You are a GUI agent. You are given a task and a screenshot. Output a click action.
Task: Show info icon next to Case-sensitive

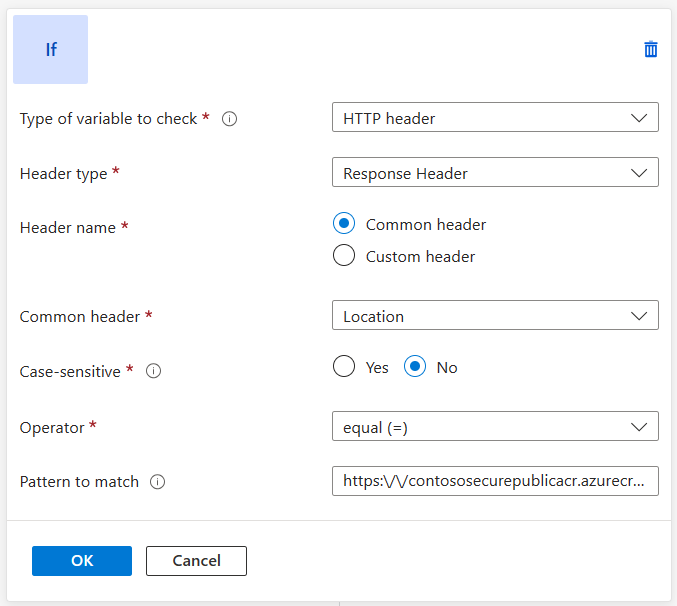point(154,371)
